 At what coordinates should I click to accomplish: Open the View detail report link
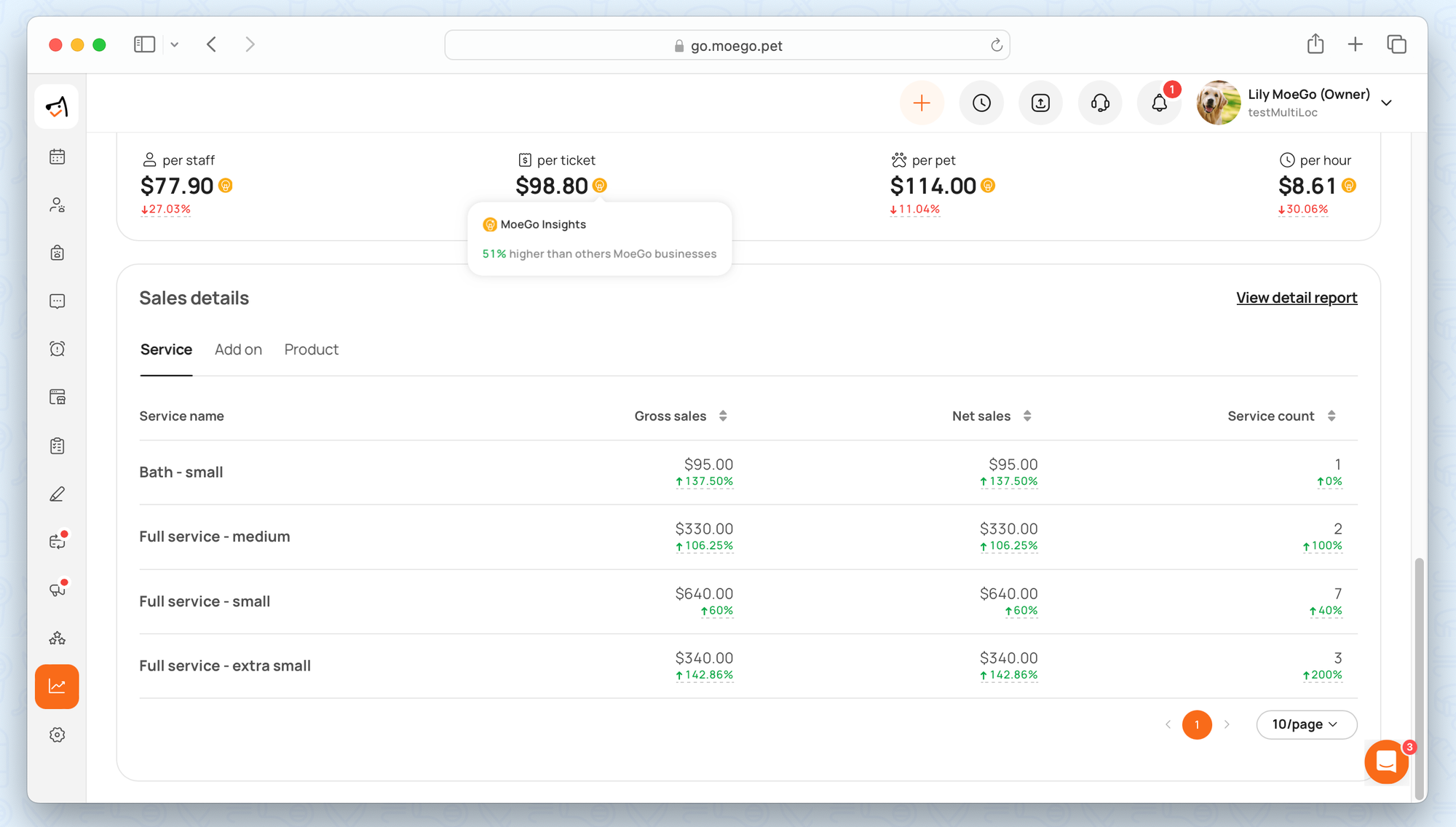(x=1296, y=298)
